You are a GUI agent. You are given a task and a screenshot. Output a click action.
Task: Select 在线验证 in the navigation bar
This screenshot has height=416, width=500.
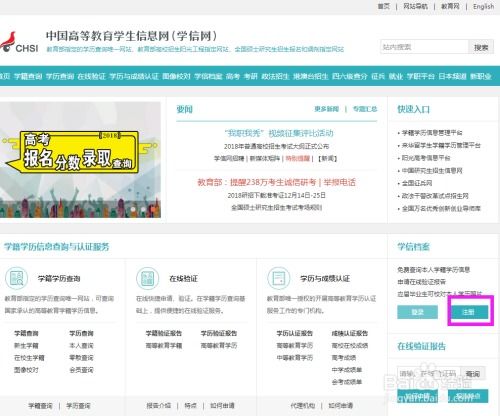pos(91,76)
